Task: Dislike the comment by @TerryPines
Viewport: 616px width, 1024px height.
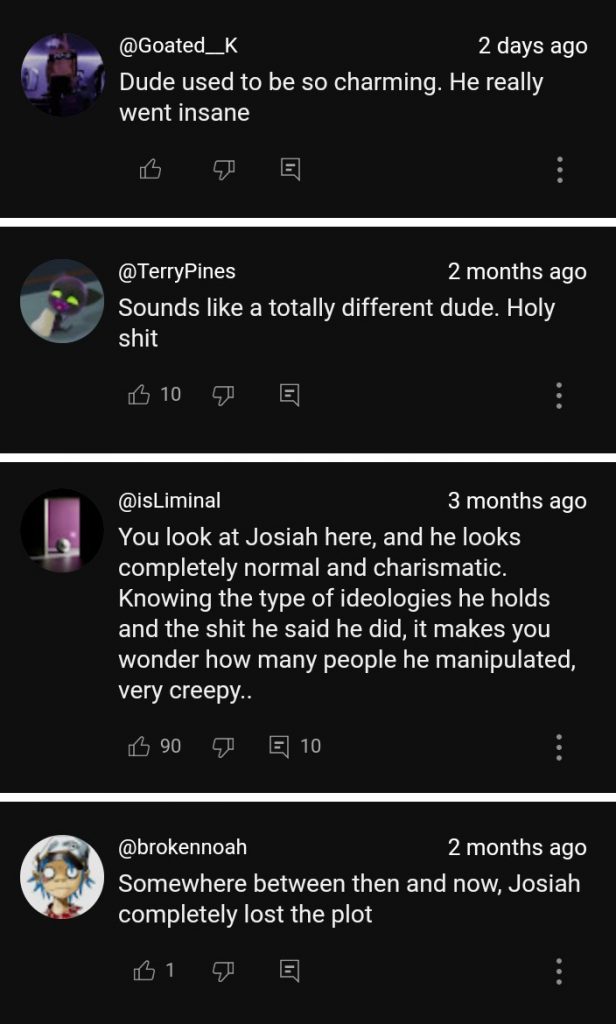Action: (224, 395)
